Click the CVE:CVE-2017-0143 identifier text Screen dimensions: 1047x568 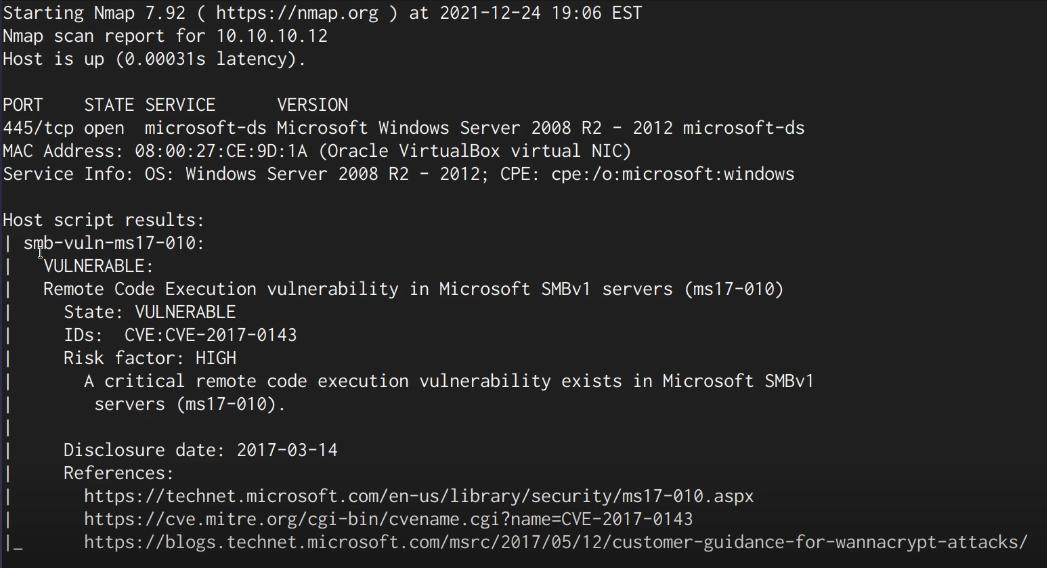pos(210,335)
